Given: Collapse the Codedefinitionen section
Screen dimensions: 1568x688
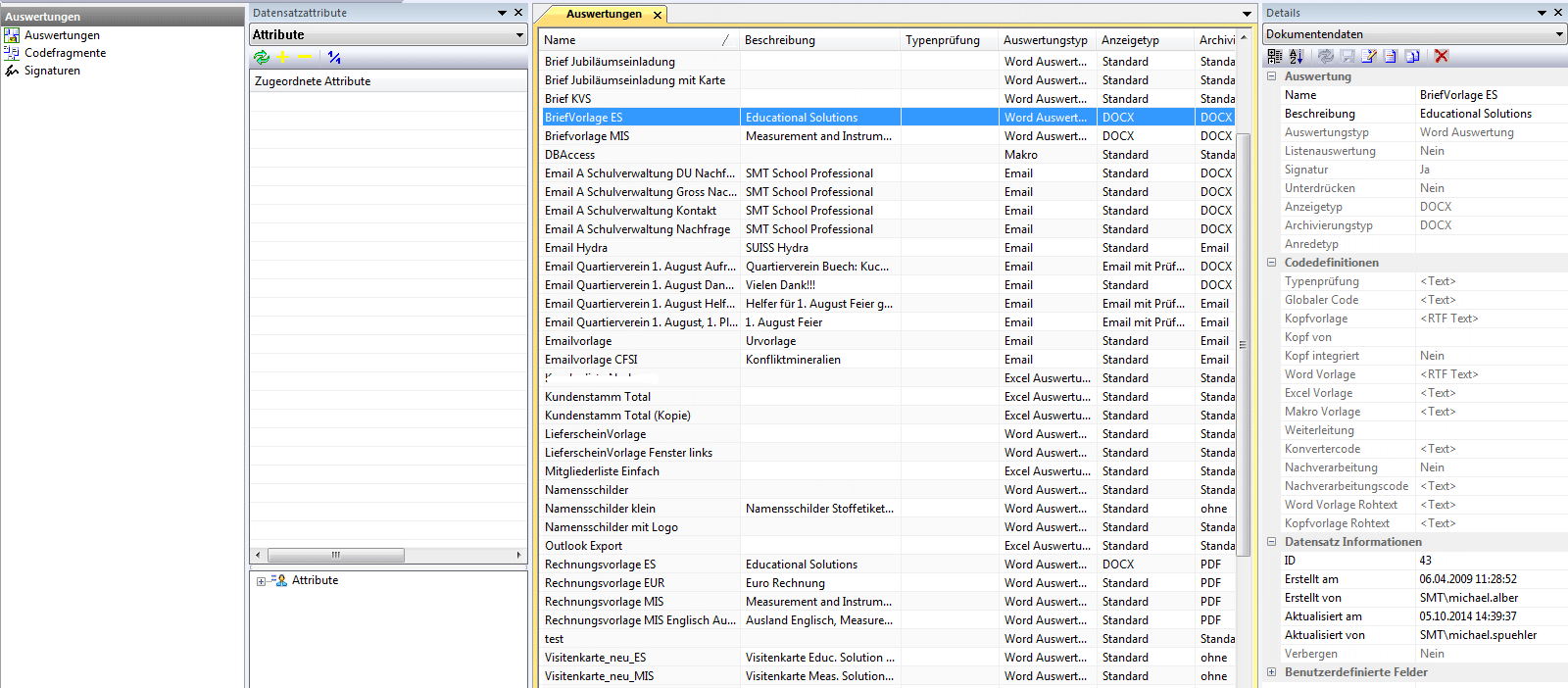Looking at the screenshot, I should (1272, 263).
